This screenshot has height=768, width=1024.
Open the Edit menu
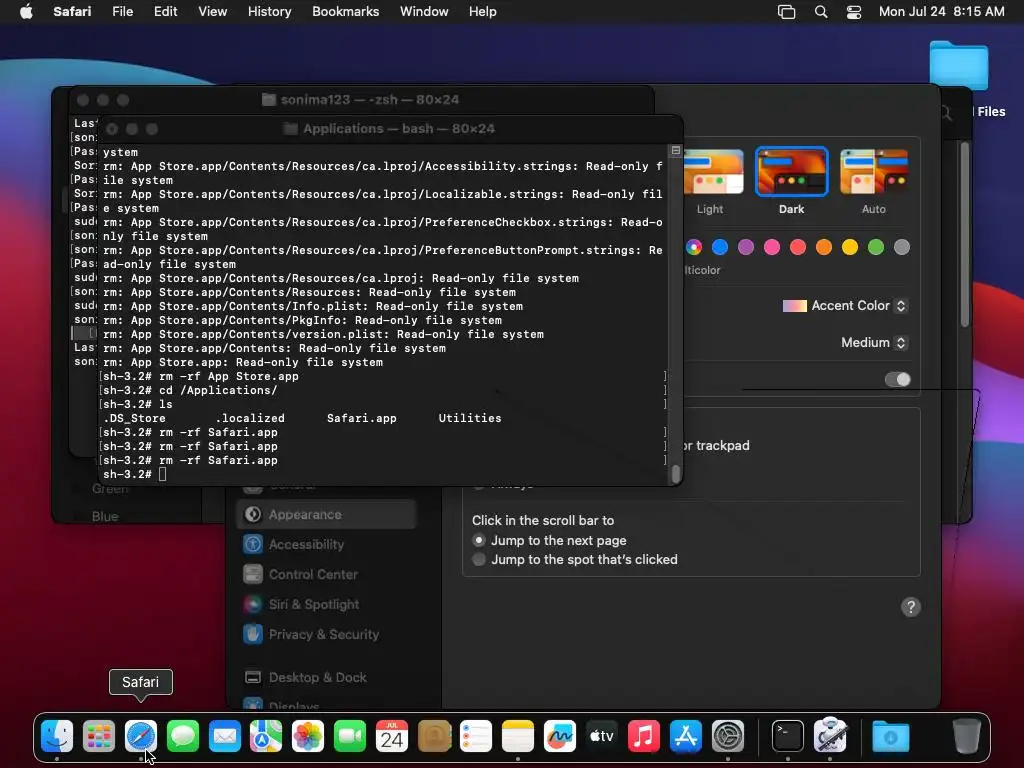click(165, 12)
